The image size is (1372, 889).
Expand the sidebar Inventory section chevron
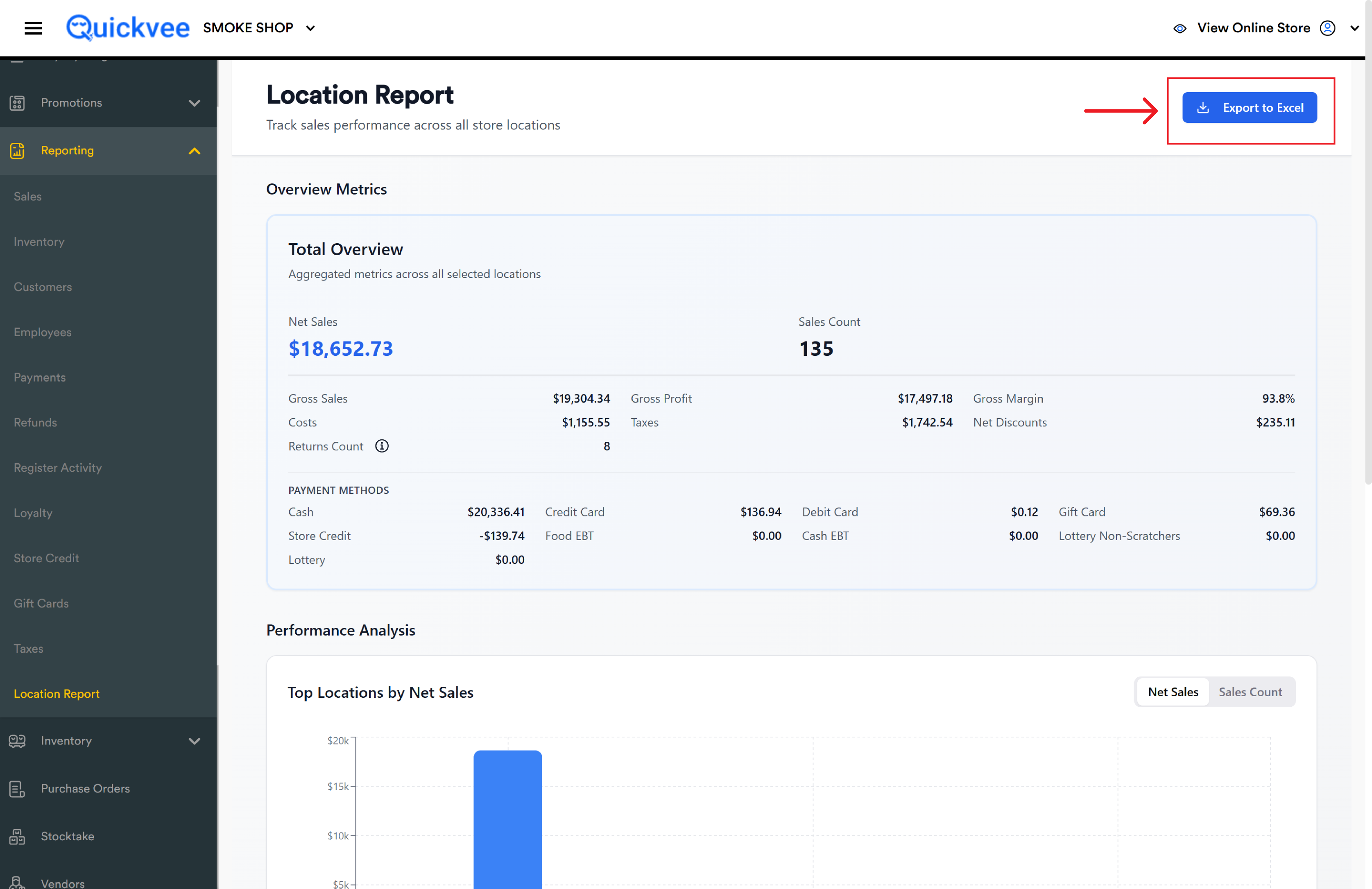(x=194, y=742)
